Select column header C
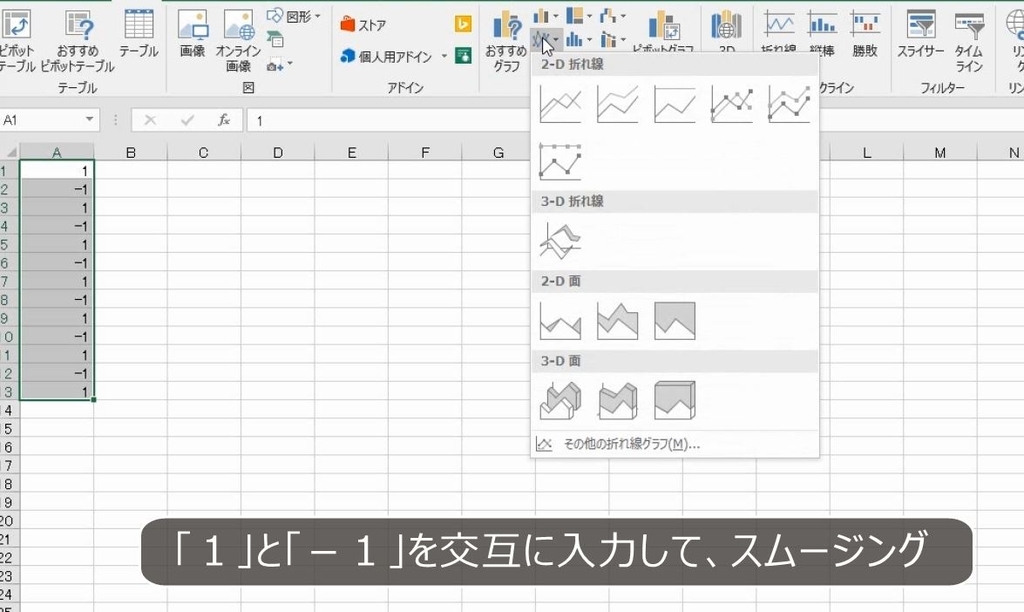The height and width of the screenshot is (612, 1024). [x=204, y=152]
